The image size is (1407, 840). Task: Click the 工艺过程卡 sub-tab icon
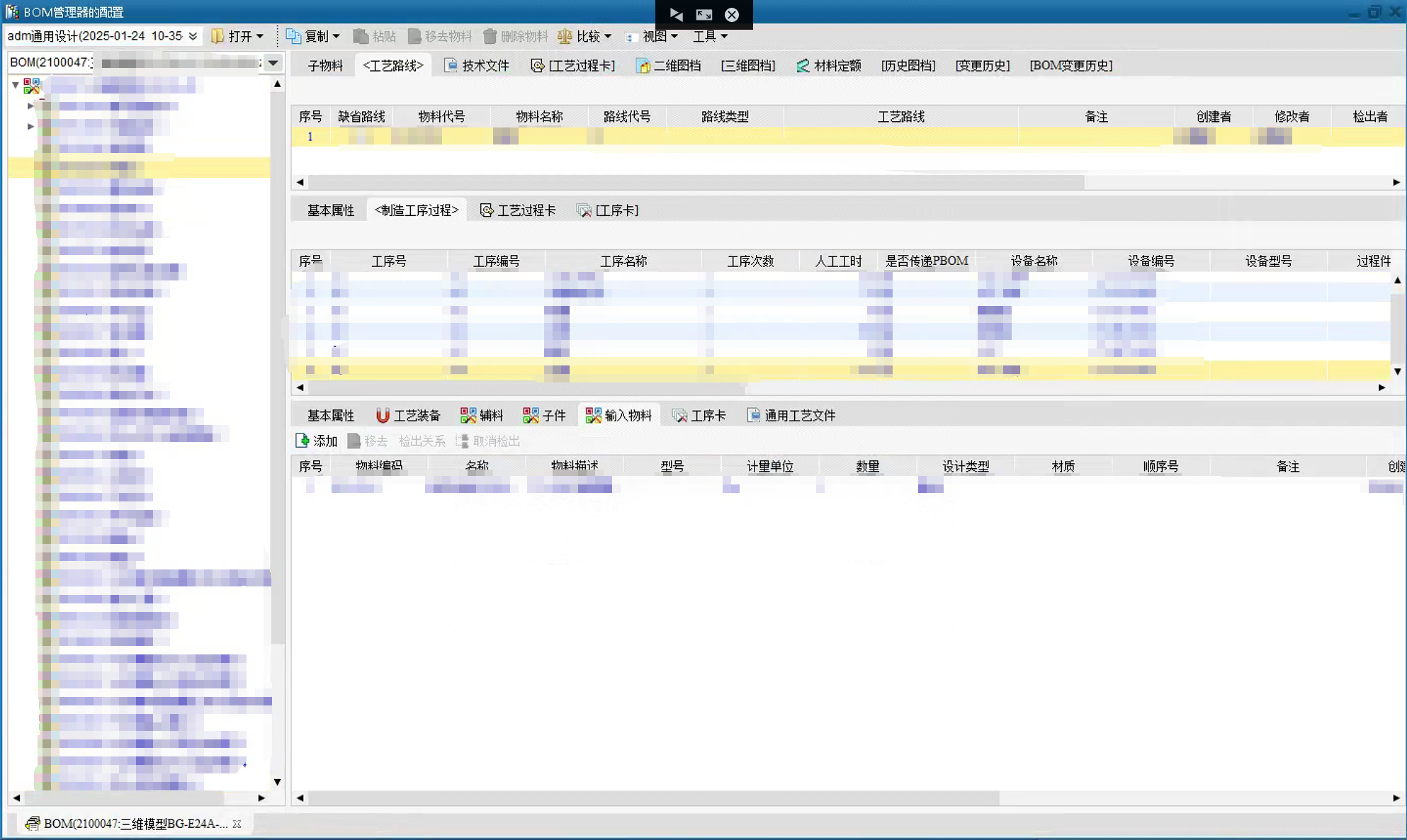point(487,210)
